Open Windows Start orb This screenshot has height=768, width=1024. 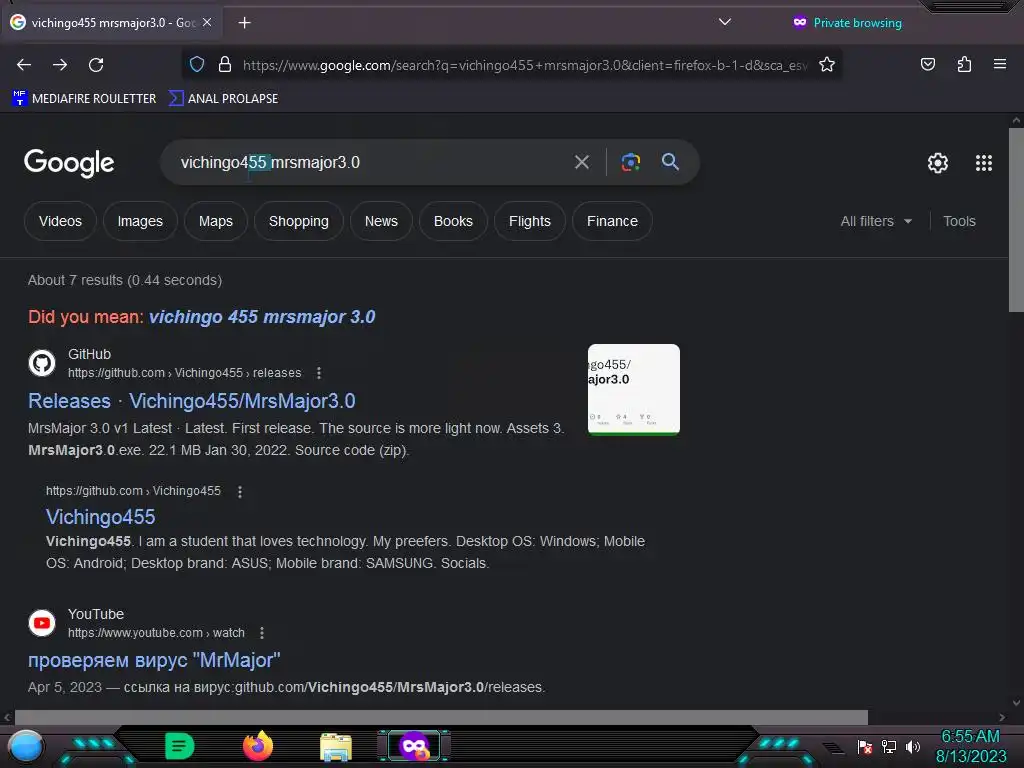tap(26, 746)
